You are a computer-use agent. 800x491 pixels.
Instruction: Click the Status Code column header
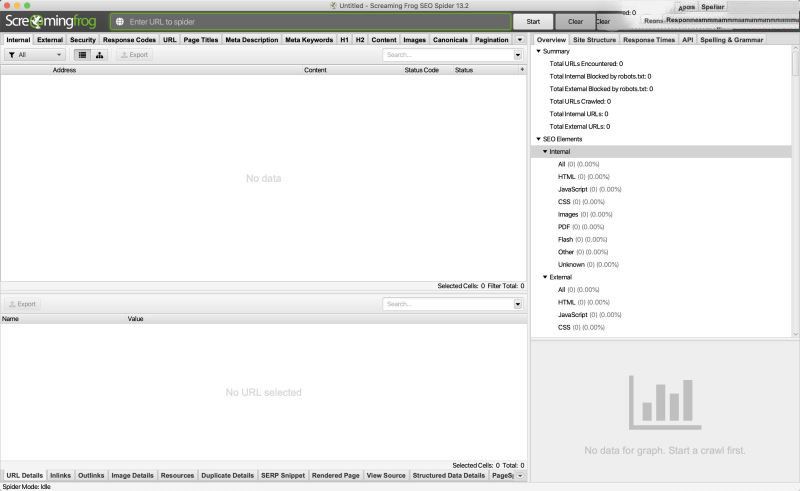[421, 70]
